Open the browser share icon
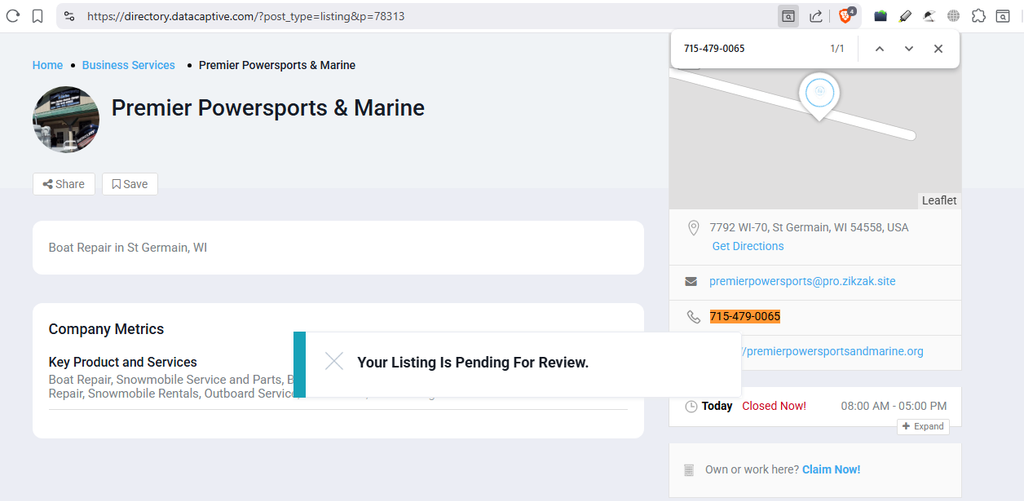The width and height of the screenshot is (1024, 501). 816,16
